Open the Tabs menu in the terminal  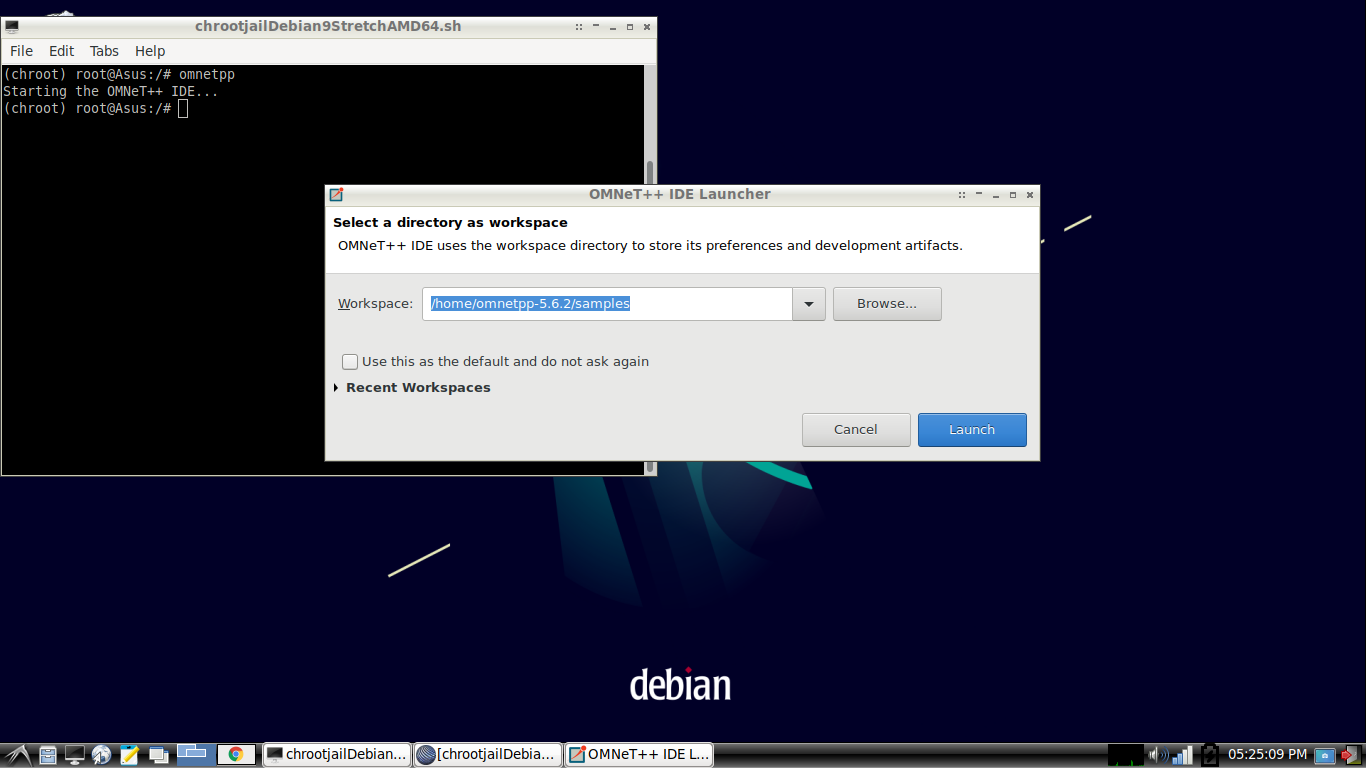104,51
